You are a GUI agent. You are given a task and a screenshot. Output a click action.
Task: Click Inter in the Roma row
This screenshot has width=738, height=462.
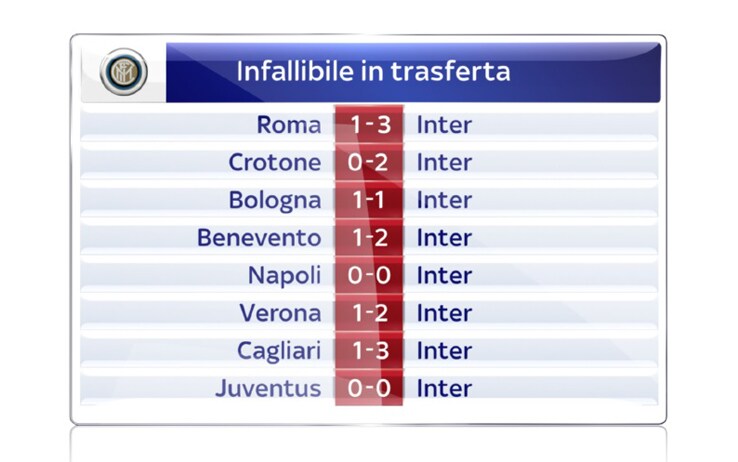pos(444,125)
